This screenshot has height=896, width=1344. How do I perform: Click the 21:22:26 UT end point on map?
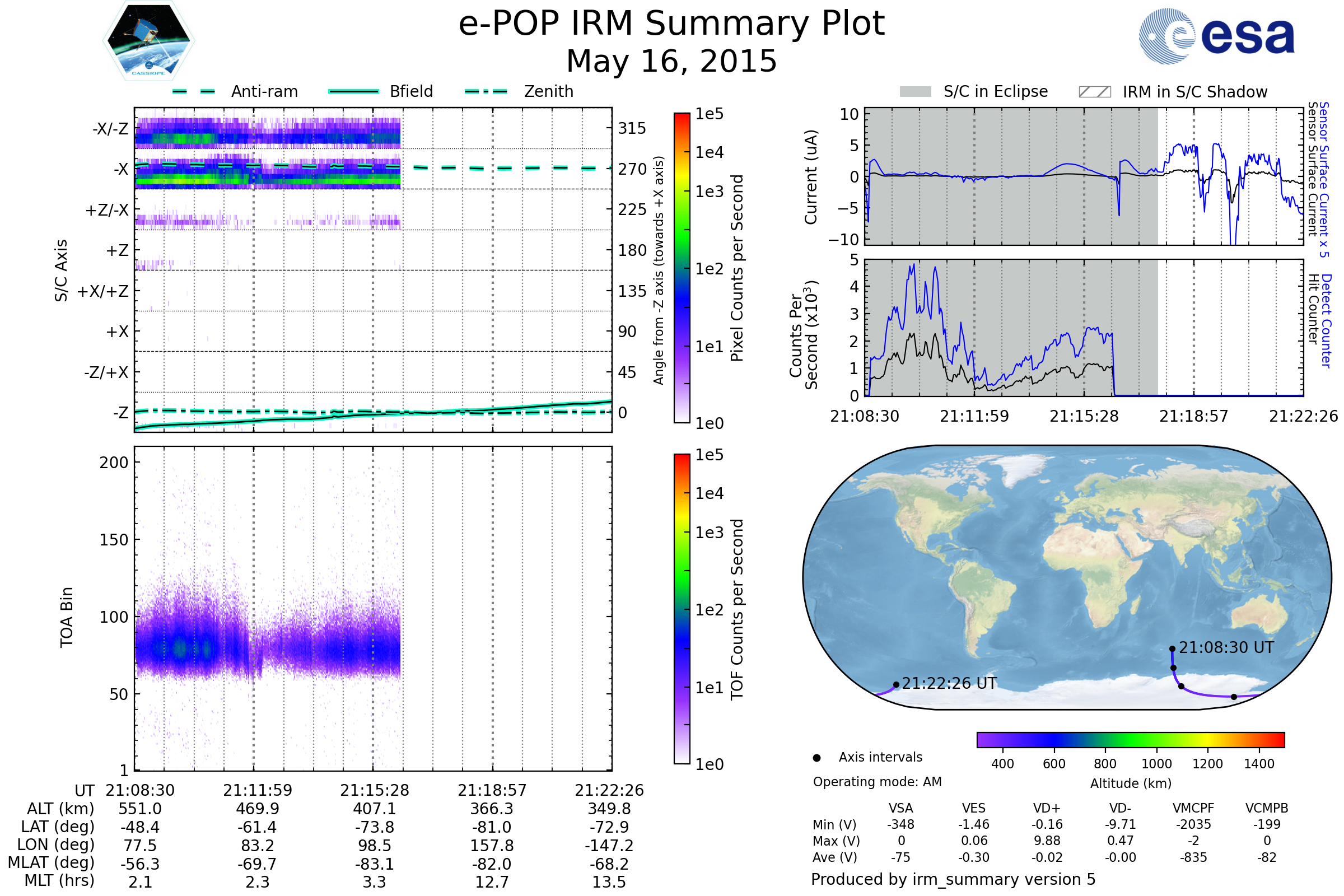[x=896, y=684]
